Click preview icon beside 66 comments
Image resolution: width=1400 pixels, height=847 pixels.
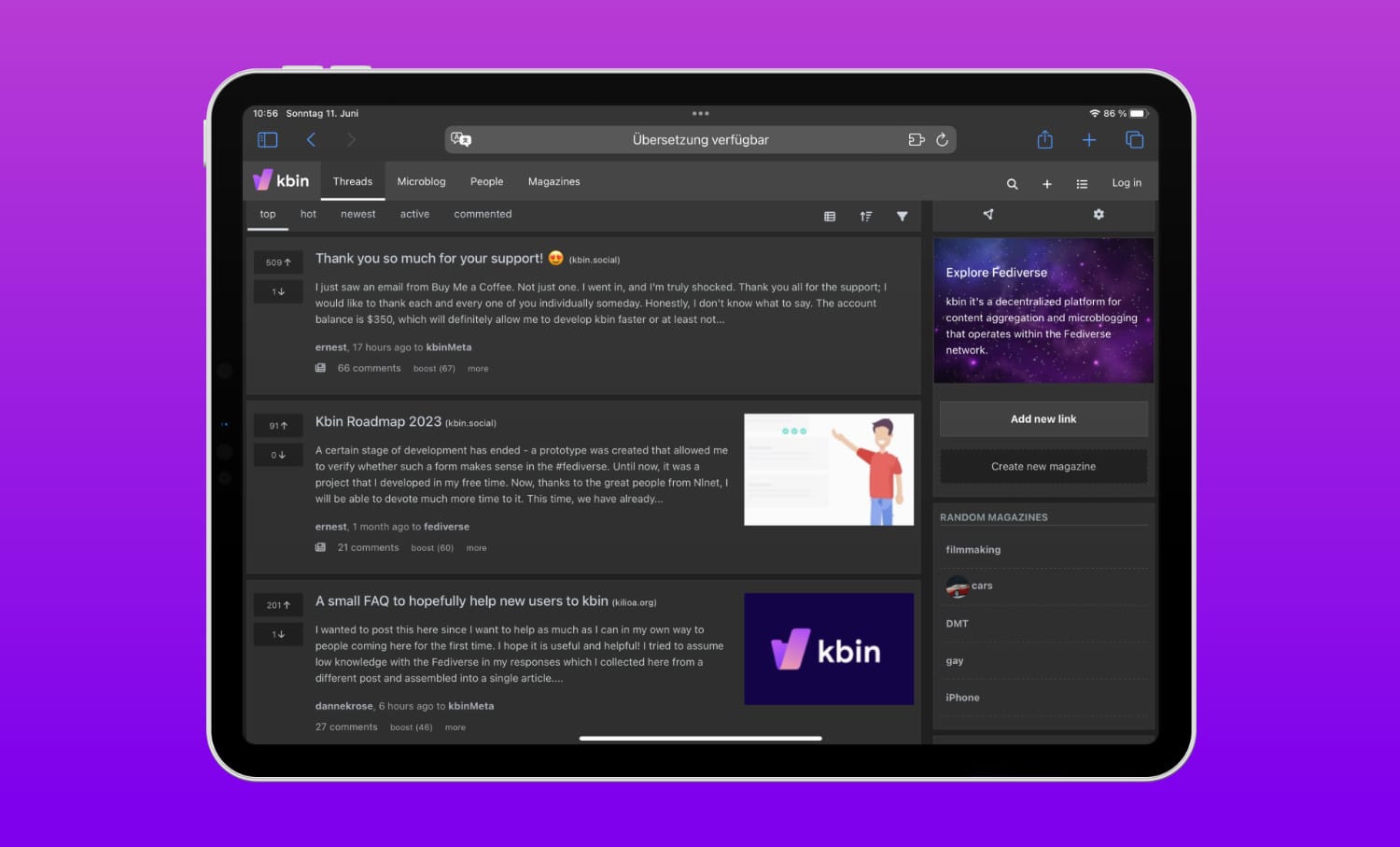(x=320, y=368)
